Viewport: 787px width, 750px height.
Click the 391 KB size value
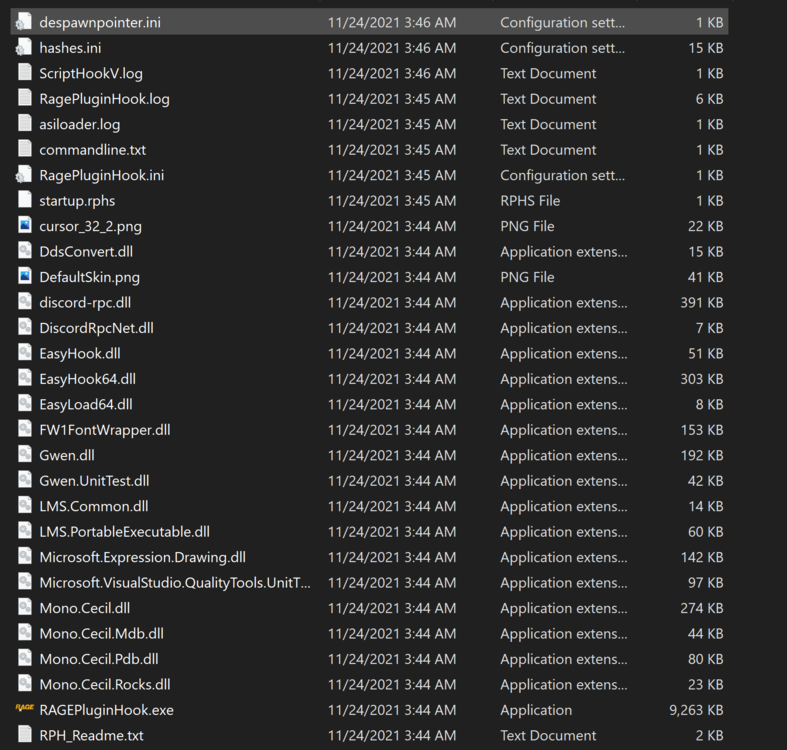pos(702,303)
